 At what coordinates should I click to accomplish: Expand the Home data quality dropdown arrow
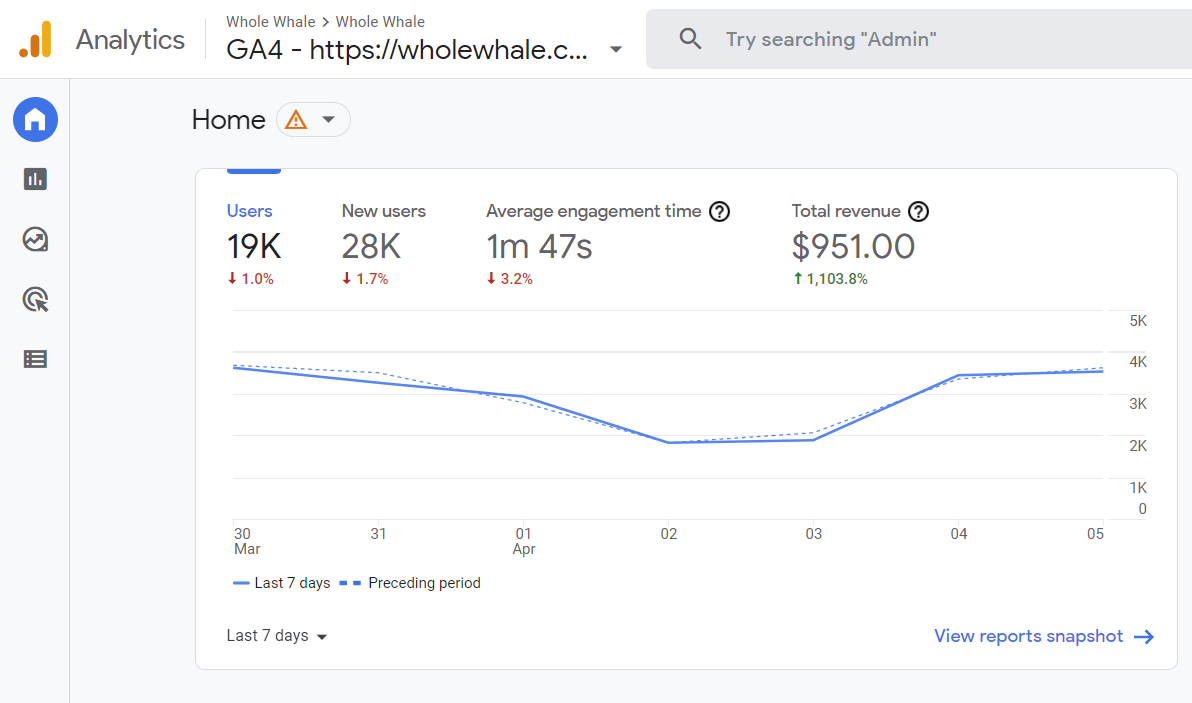click(x=328, y=119)
